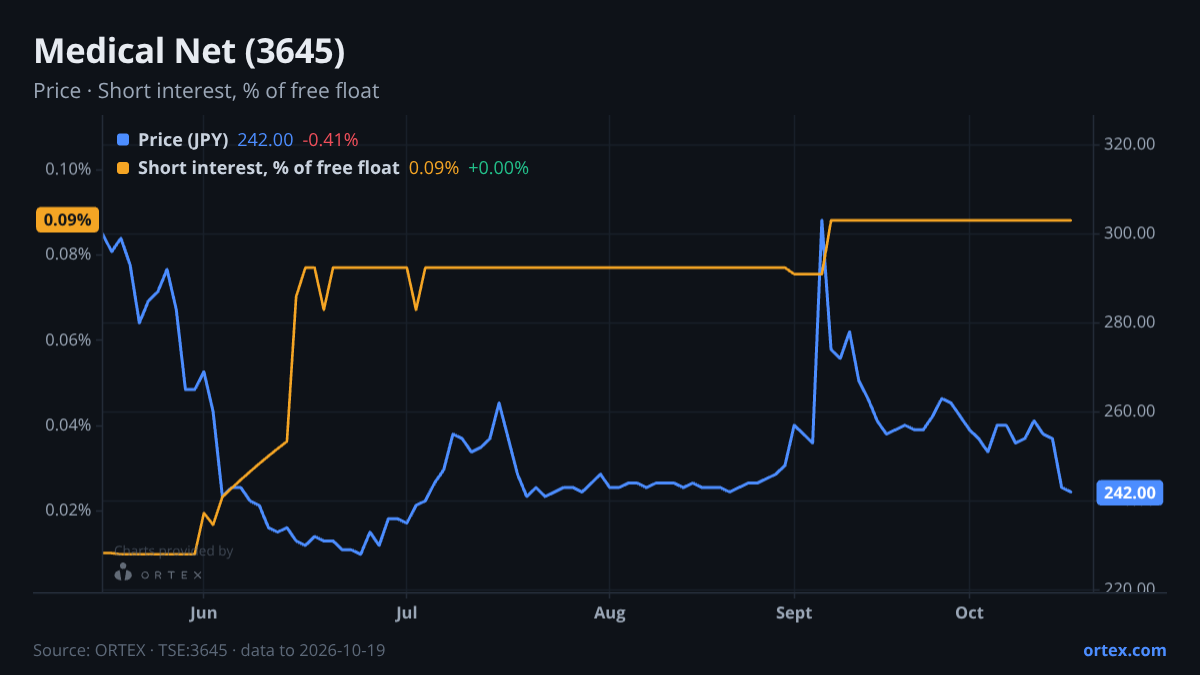Screen dimensions: 1200x675
Task: Click the orange 0.09% axis value badge
Action: (67, 220)
